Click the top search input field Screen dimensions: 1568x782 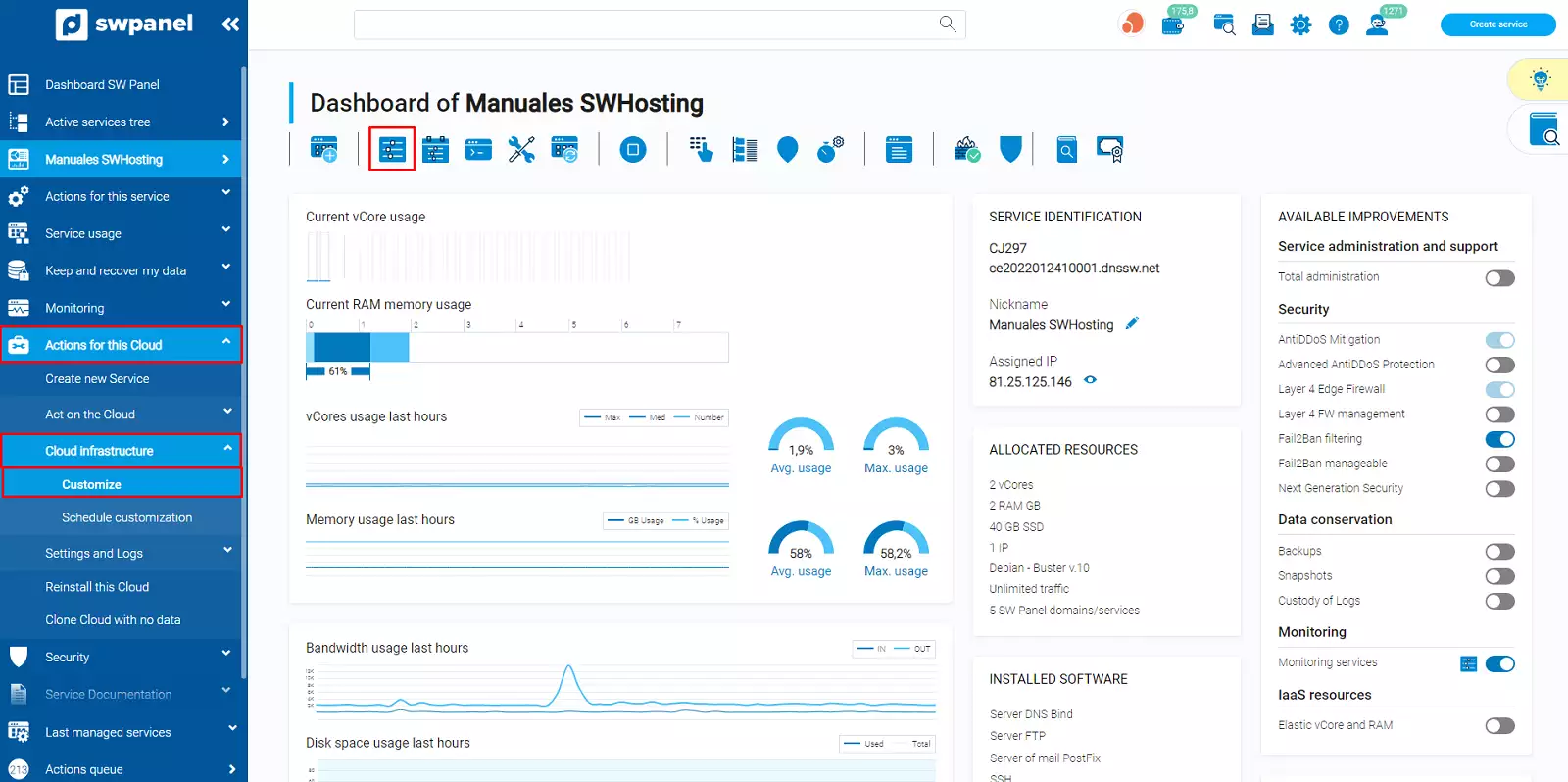(x=647, y=24)
